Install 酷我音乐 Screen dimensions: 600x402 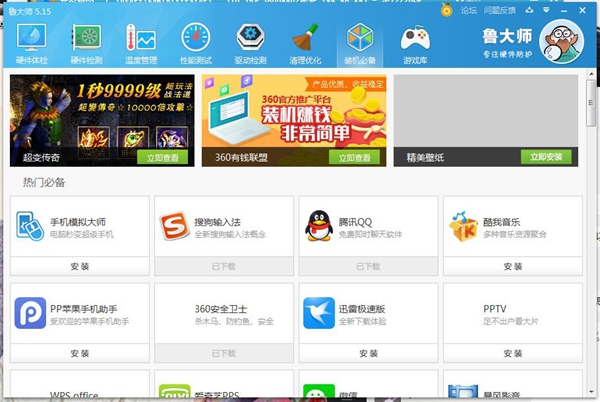tap(513, 266)
